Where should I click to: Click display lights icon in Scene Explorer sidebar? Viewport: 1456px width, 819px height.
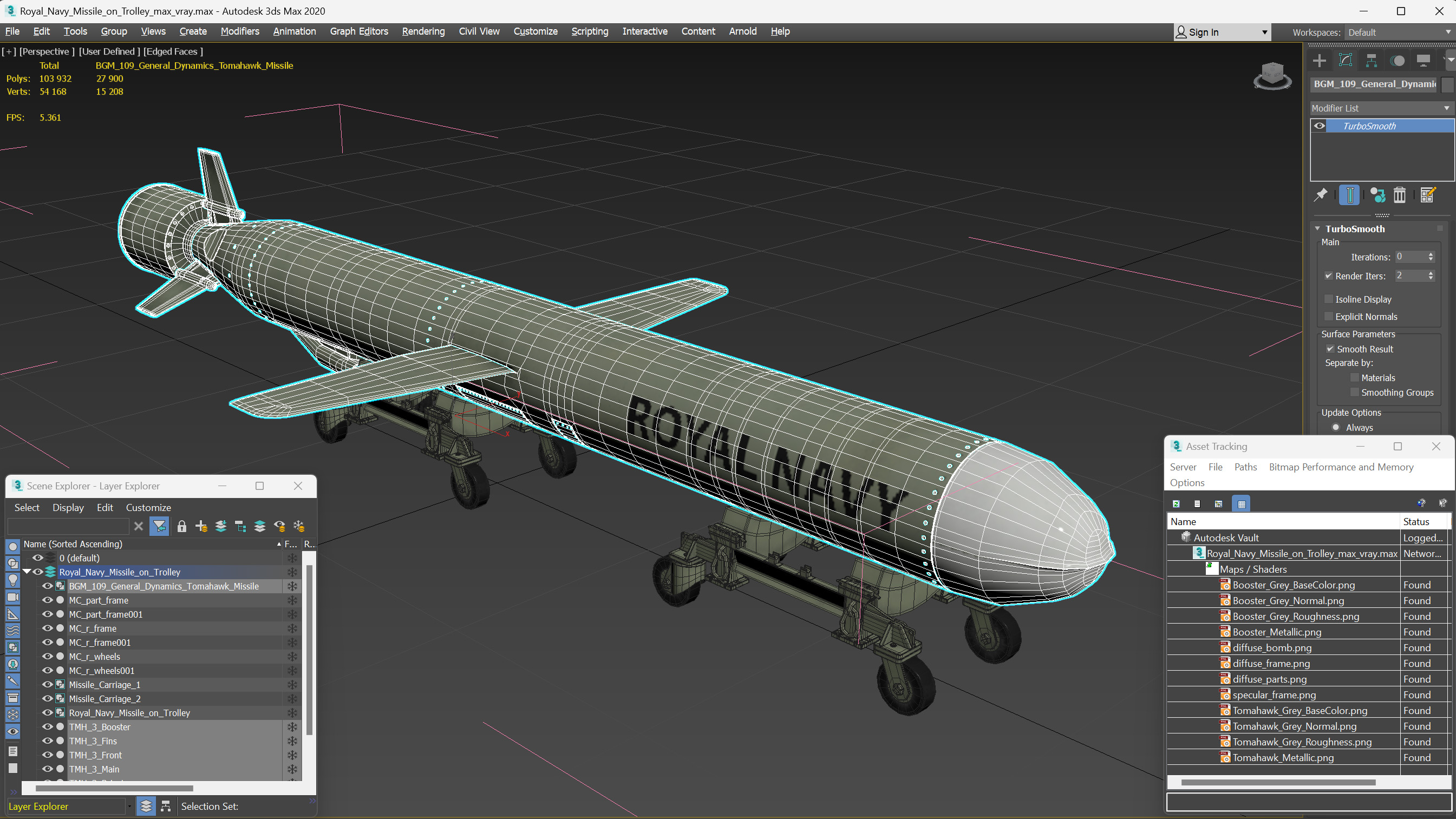[13, 580]
